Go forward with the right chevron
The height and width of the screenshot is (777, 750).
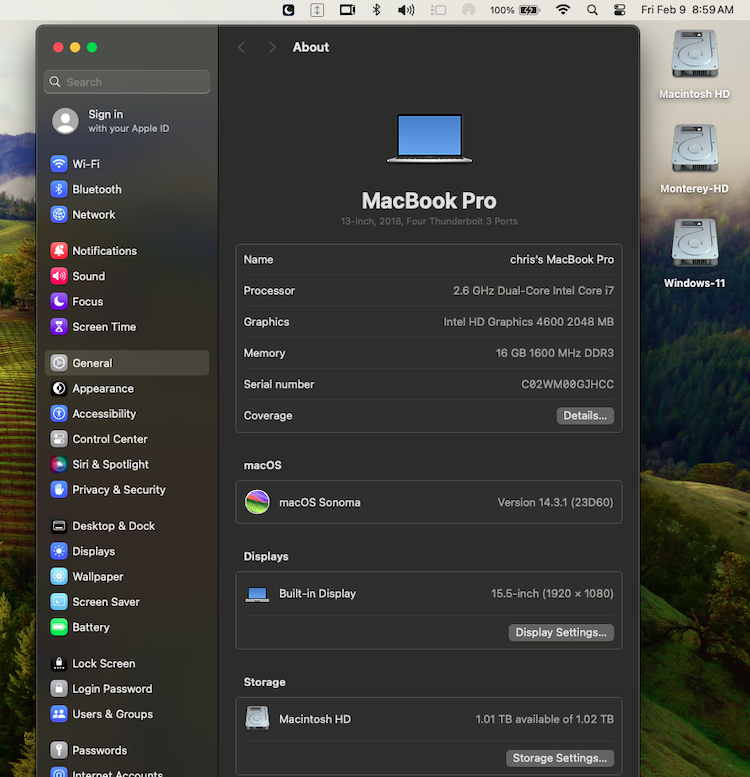click(x=271, y=47)
